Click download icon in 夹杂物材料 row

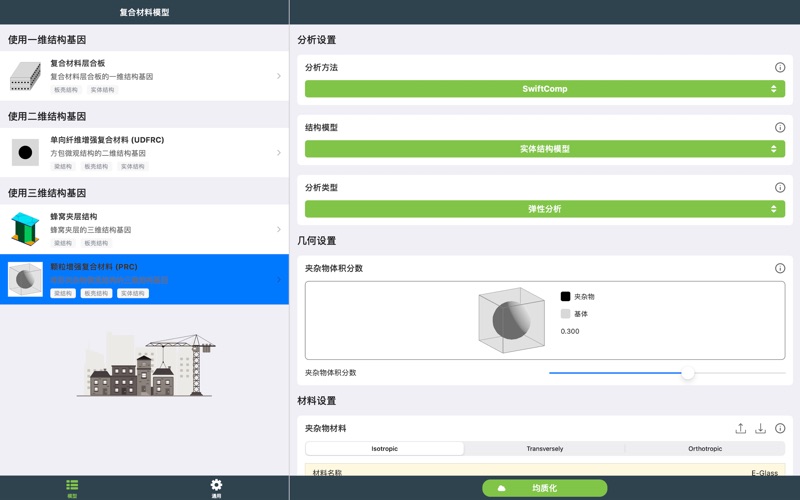(760, 429)
